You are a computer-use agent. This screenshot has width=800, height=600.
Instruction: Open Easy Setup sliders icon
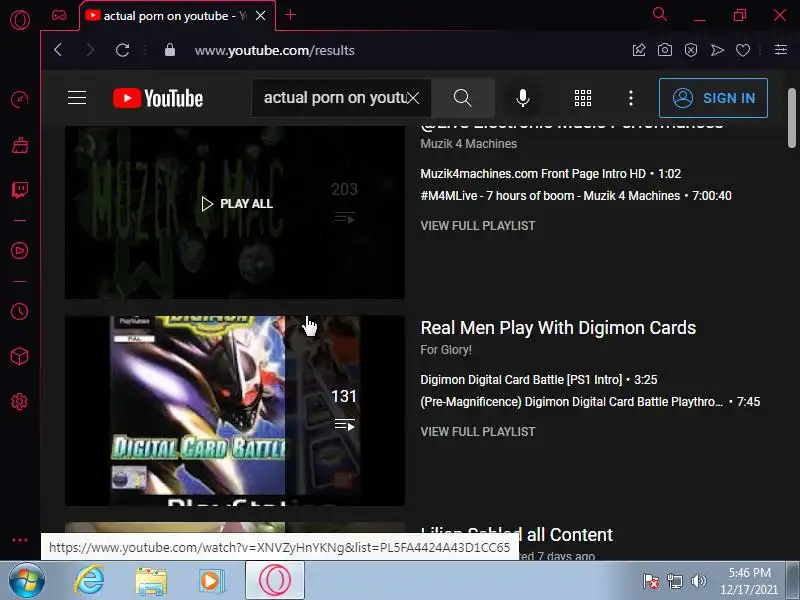tap(781, 49)
